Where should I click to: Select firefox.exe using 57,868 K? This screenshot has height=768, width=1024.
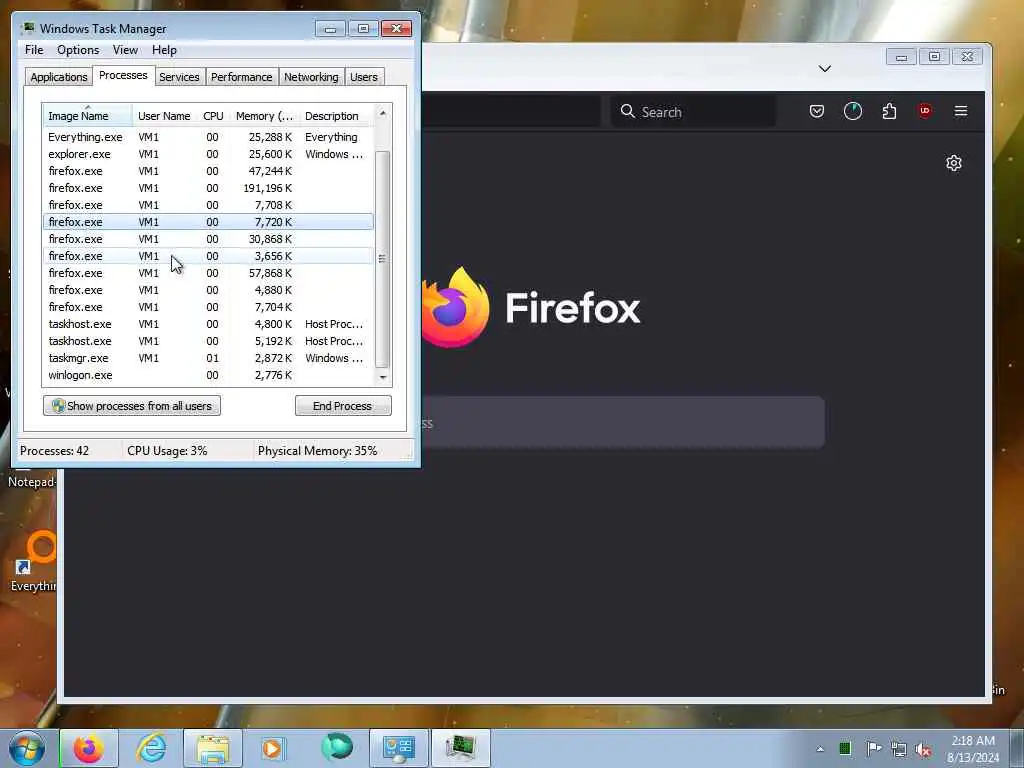pos(208,273)
